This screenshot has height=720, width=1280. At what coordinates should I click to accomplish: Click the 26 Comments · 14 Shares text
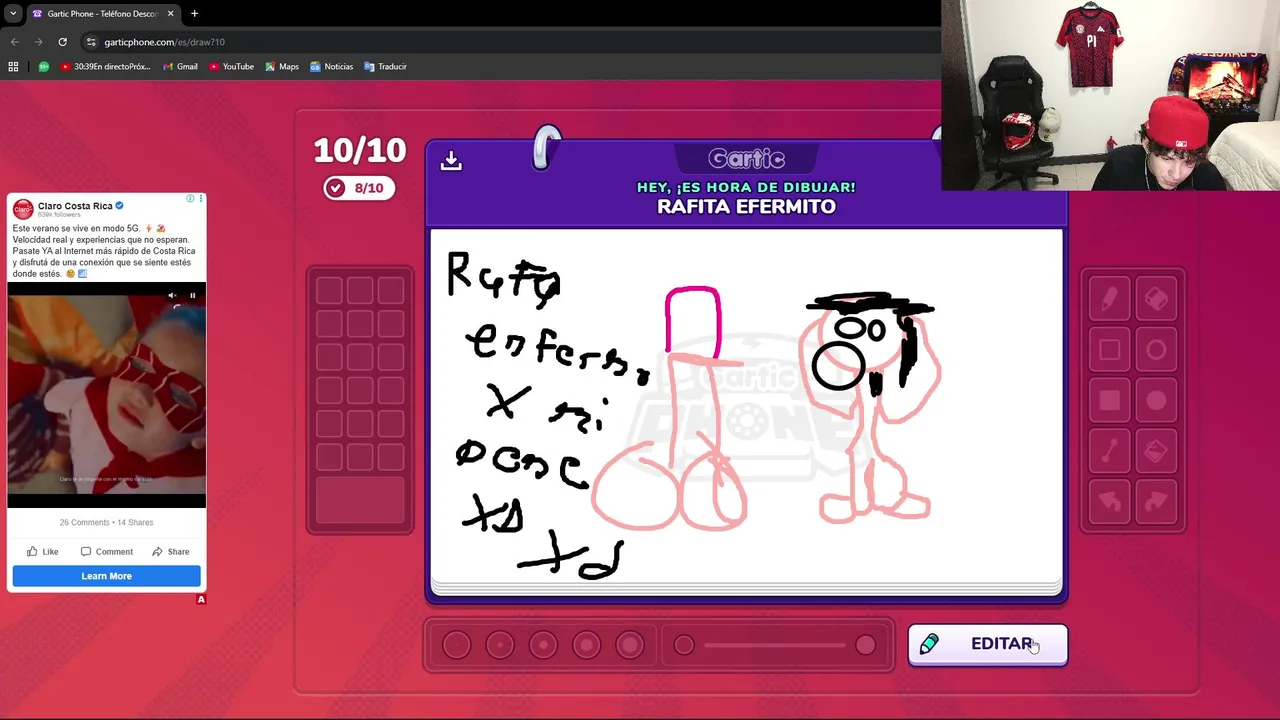click(106, 522)
